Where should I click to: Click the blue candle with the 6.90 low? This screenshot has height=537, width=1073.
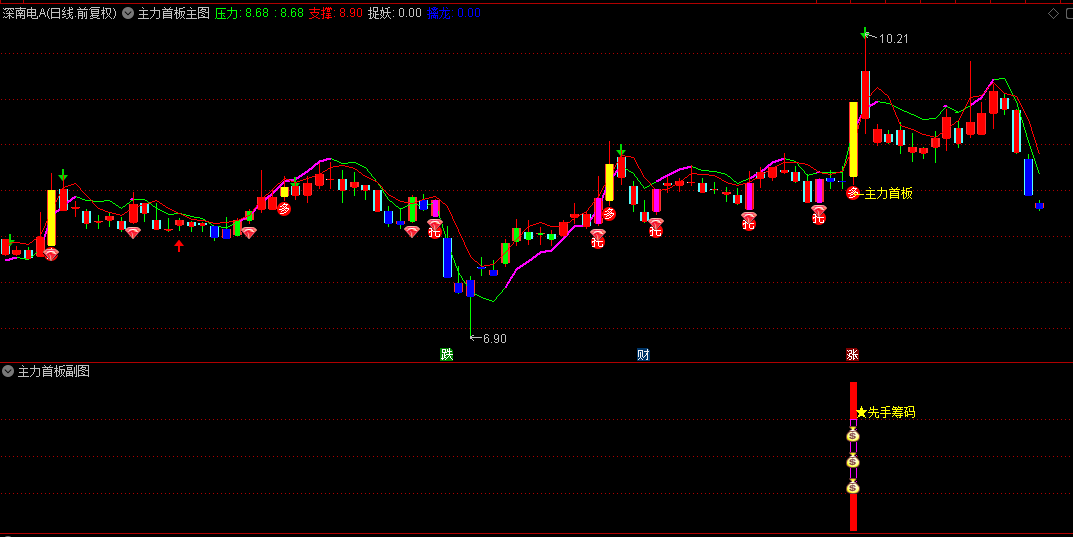pos(470,288)
